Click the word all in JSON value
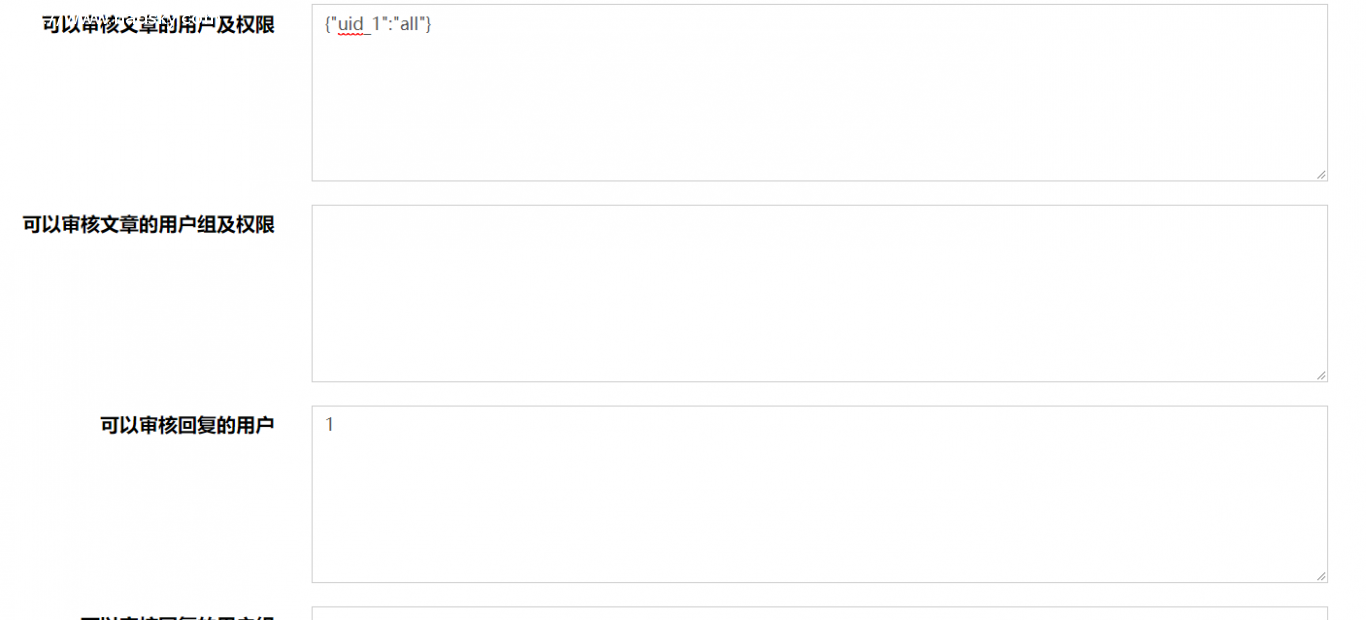 409,24
